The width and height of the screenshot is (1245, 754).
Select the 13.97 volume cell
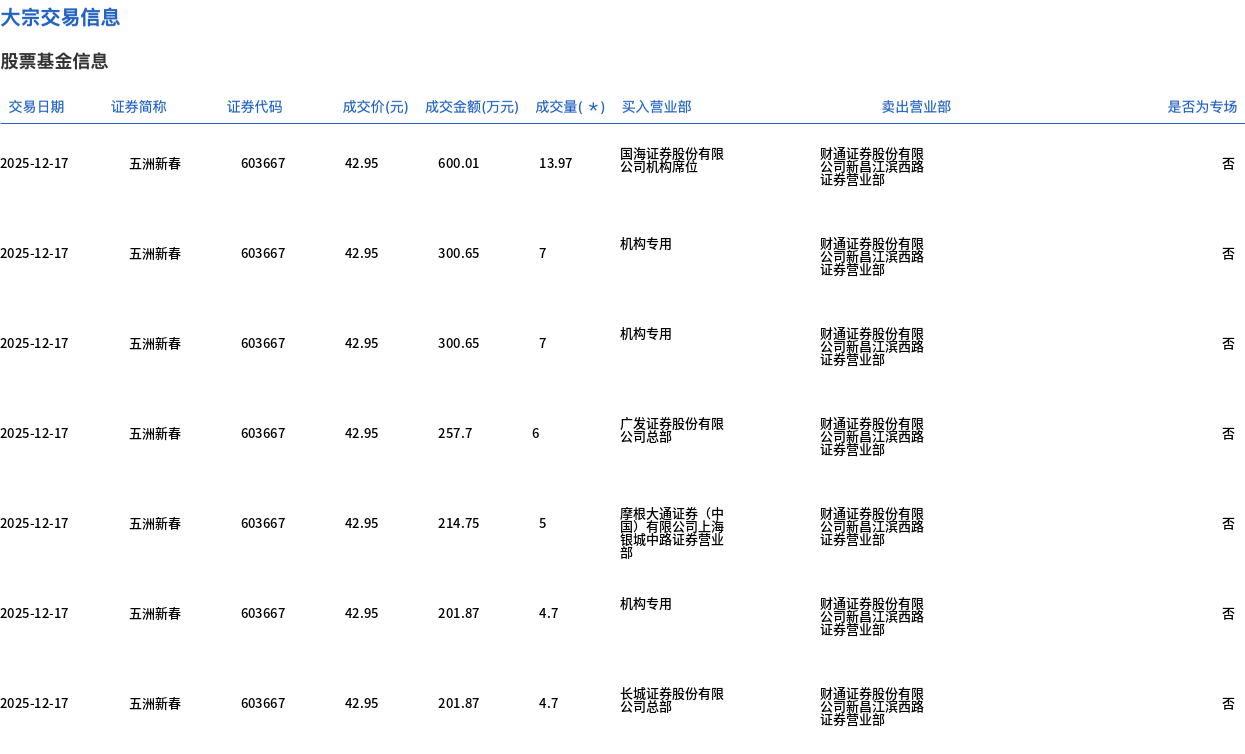tap(556, 163)
